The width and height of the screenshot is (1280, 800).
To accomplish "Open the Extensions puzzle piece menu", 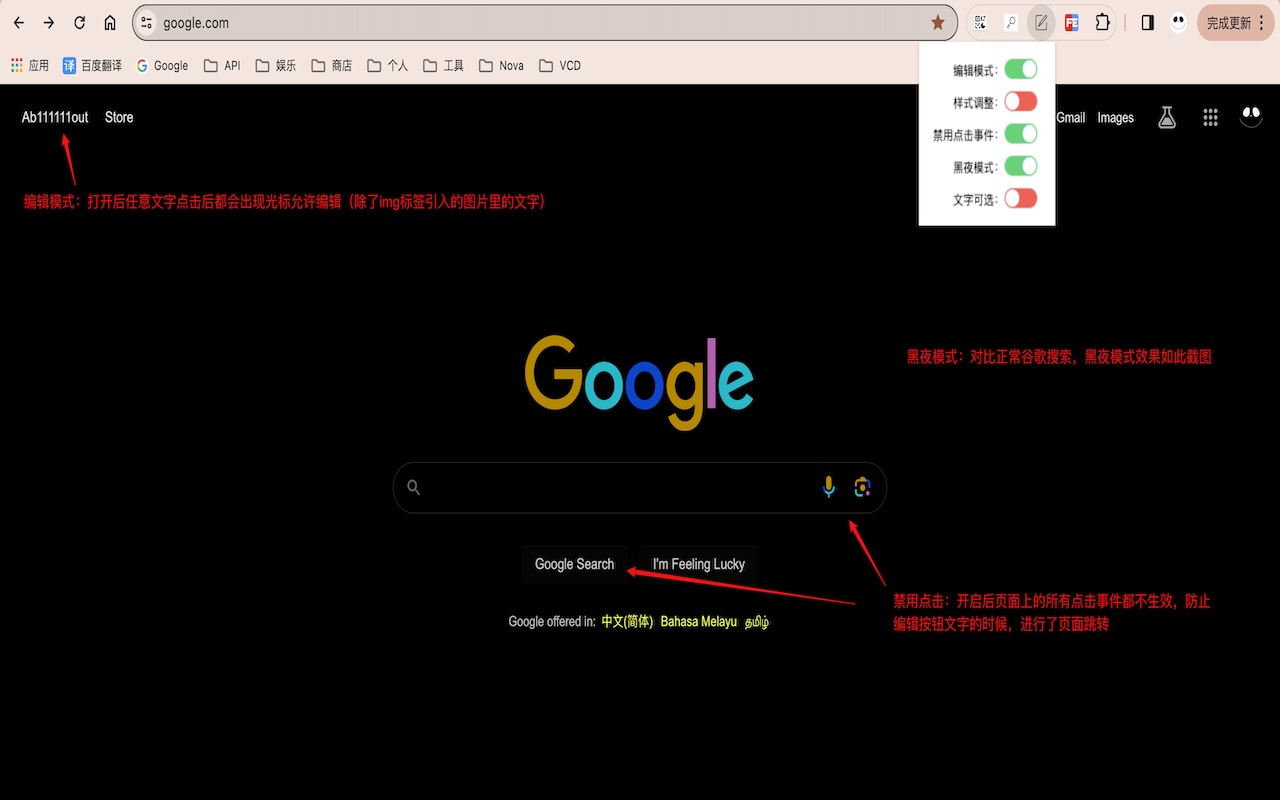I will 1102,23.
